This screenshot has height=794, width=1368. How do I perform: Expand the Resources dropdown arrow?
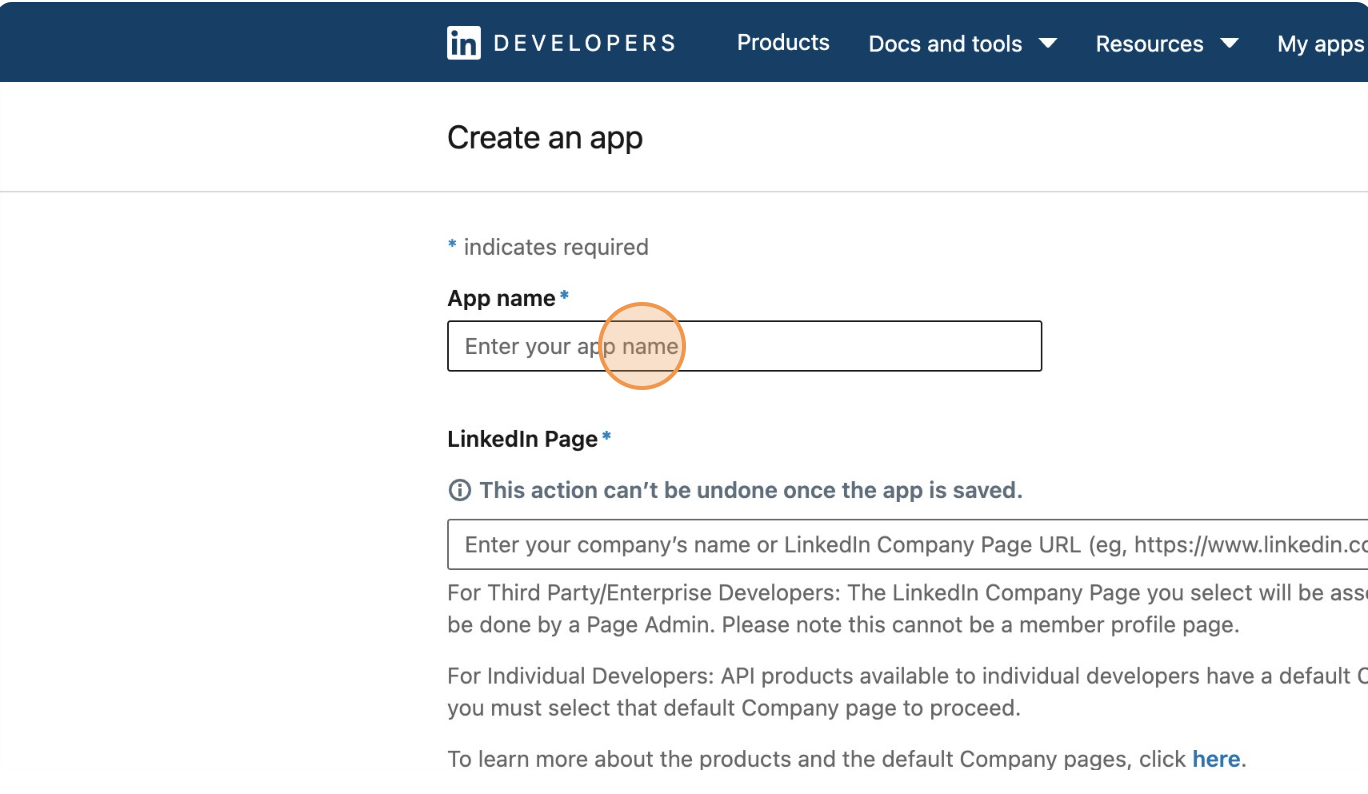[x=1230, y=43]
